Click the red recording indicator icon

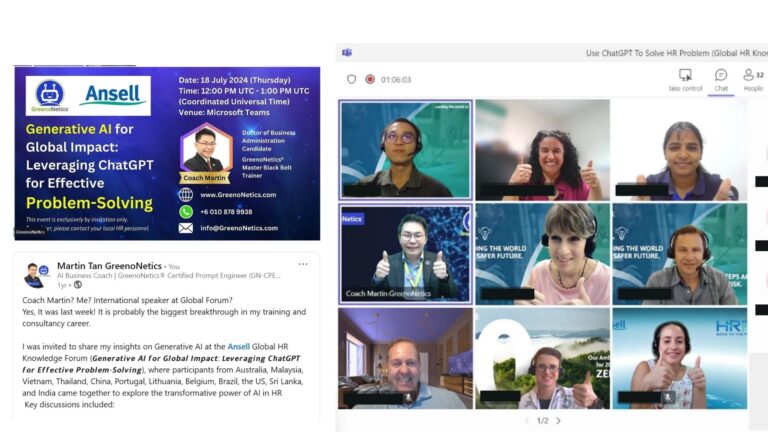point(370,79)
